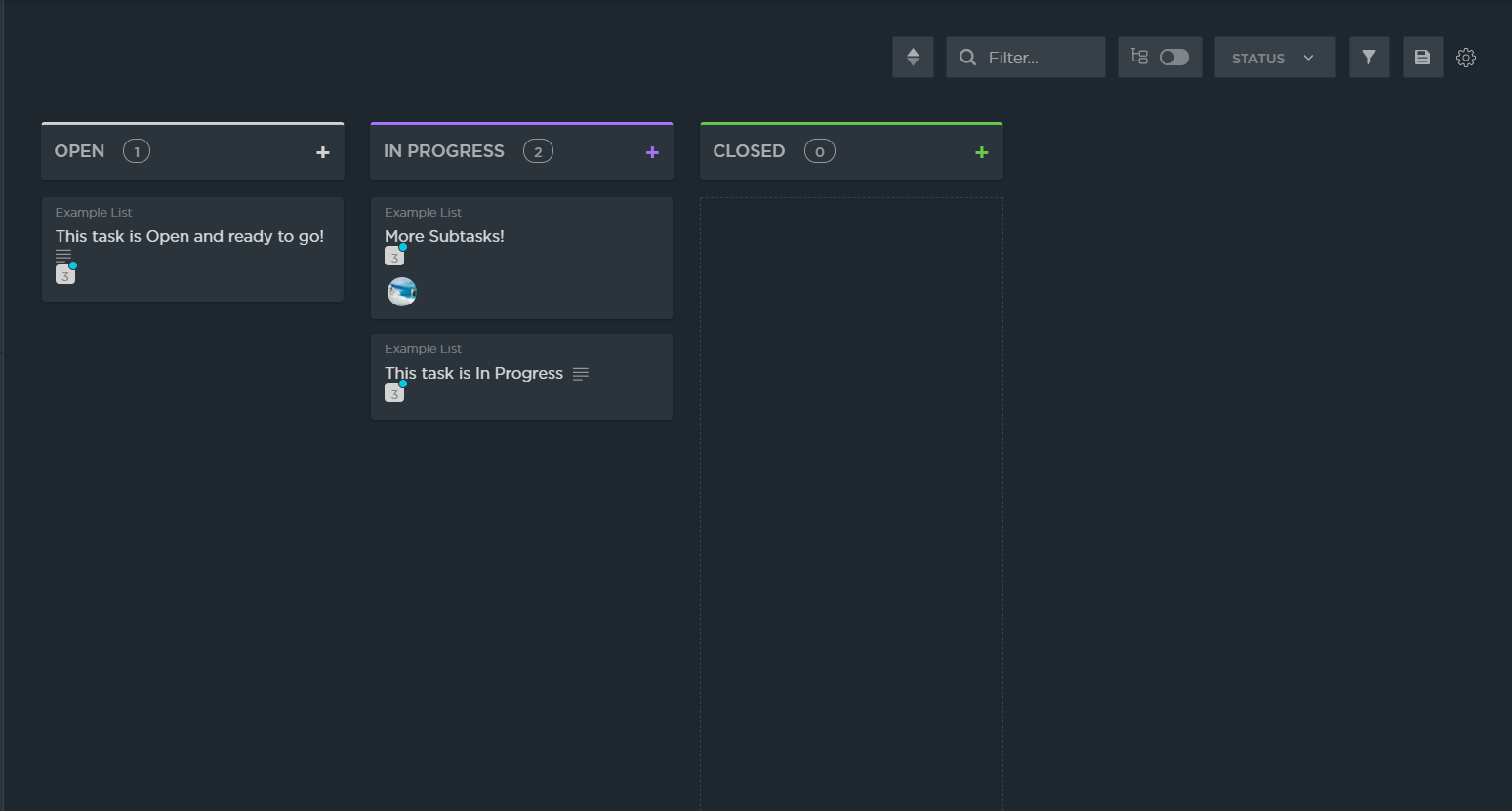Open the STATUS grouping dropdown
The width and height of the screenshot is (1512, 811).
click(1275, 58)
